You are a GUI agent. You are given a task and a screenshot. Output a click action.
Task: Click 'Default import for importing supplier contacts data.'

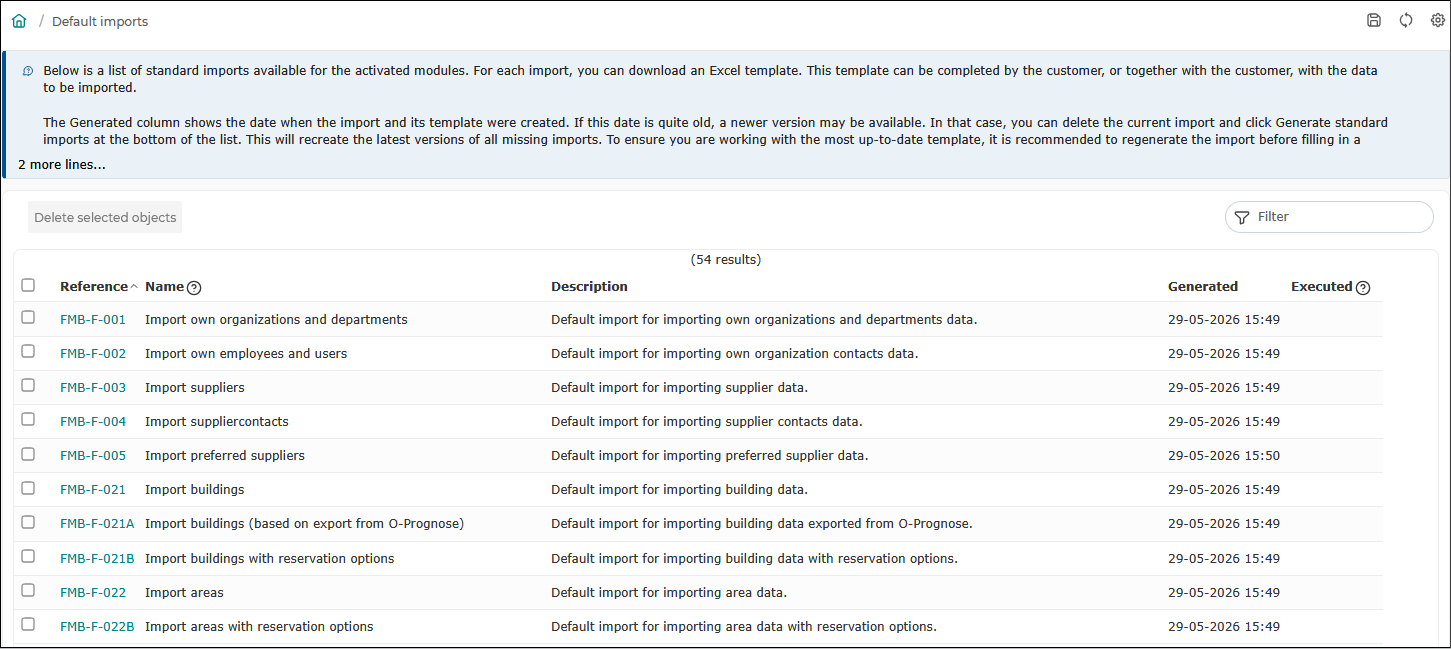point(707,422)
